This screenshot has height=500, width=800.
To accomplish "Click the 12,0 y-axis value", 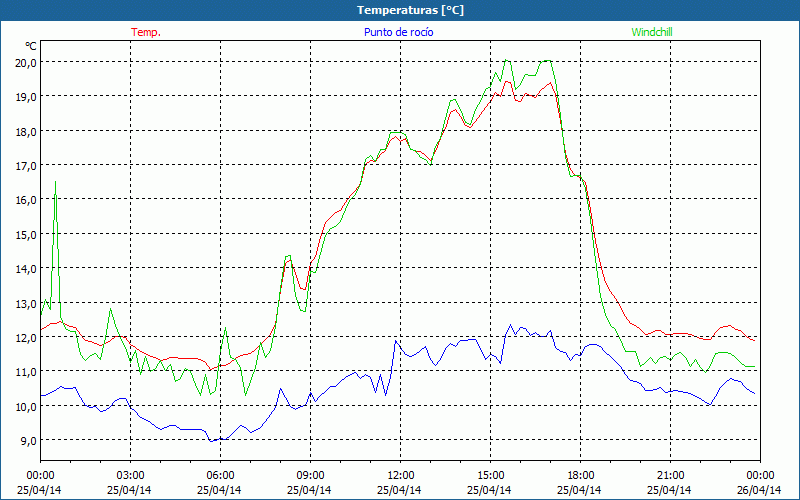I will (26, 338).
